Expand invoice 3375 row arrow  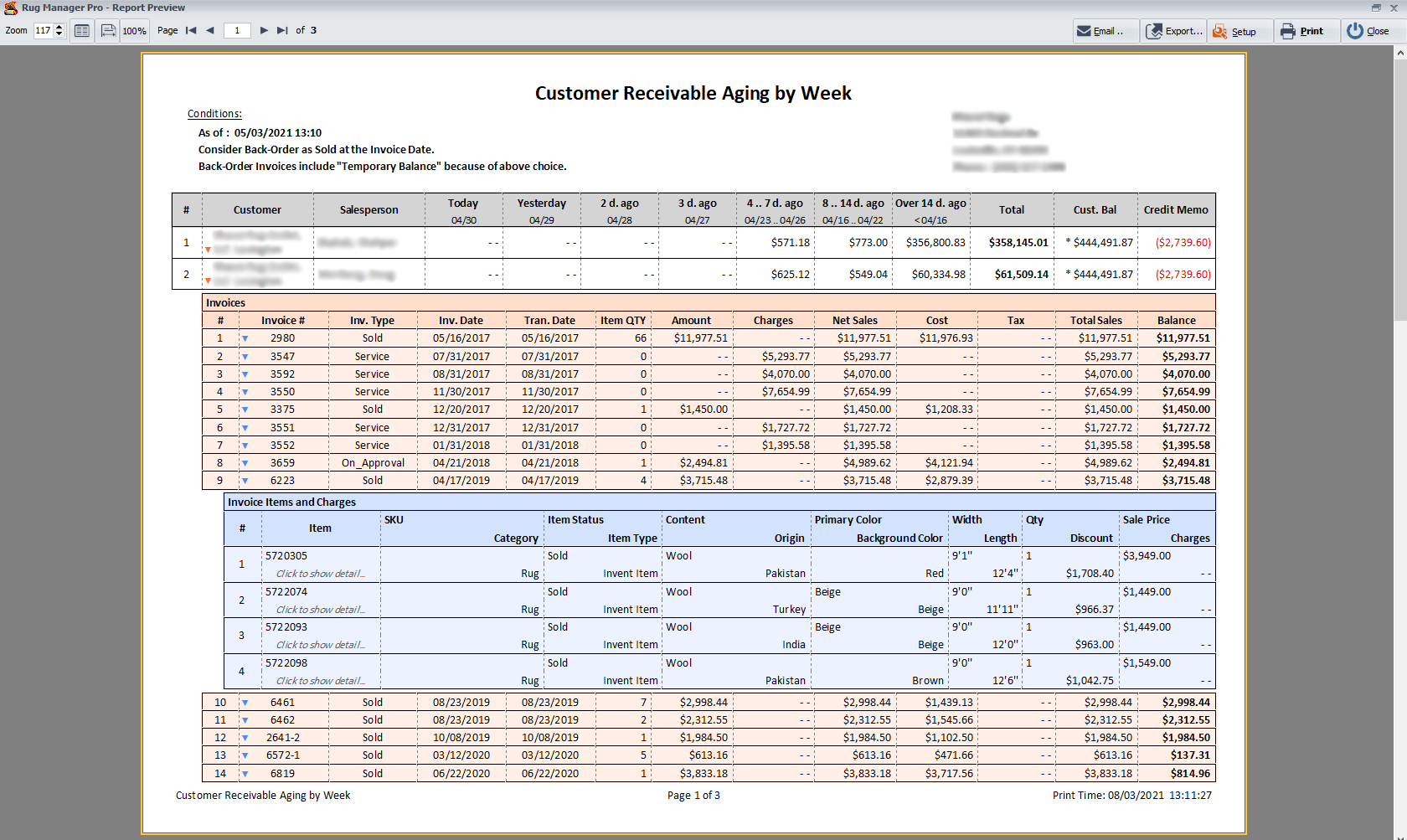(245, 410)
